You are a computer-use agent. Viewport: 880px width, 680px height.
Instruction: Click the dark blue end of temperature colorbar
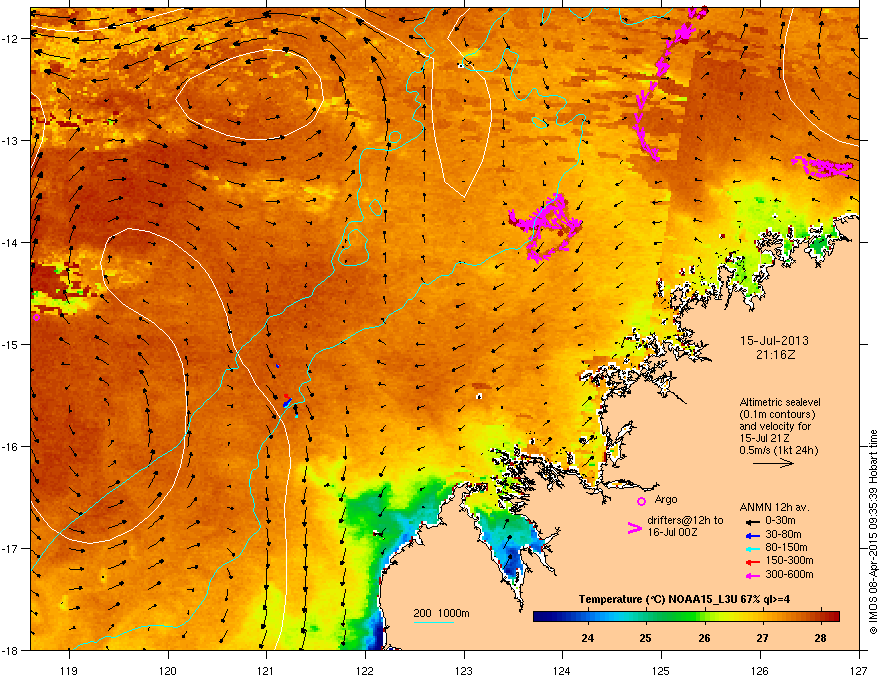point(542,617)
